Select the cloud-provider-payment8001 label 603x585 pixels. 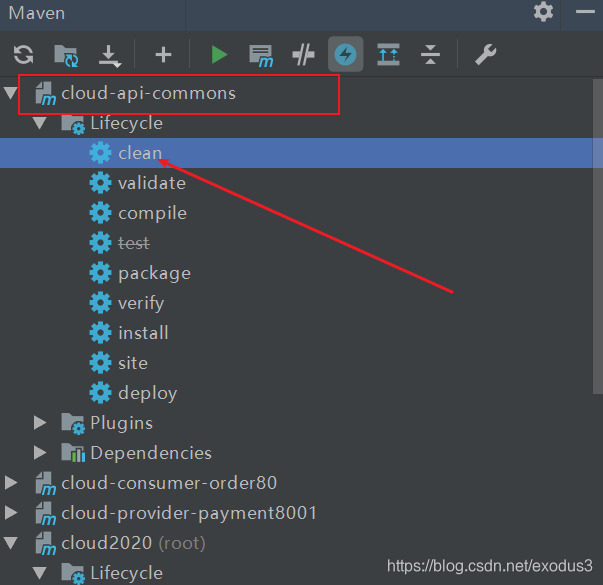189,513
